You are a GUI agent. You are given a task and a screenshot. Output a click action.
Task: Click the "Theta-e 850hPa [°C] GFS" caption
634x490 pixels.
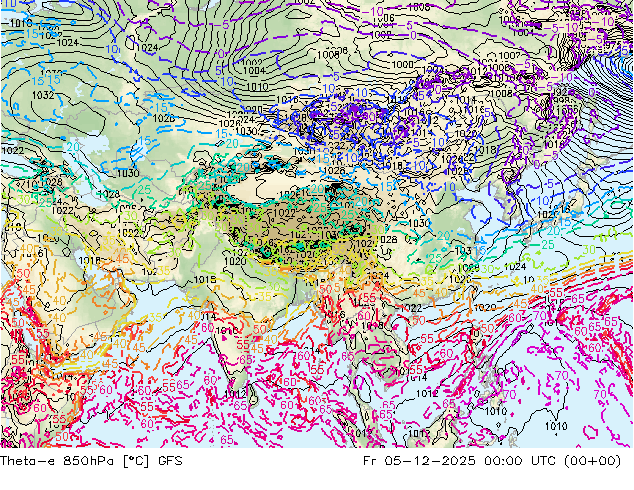click(x=91, y=461)
